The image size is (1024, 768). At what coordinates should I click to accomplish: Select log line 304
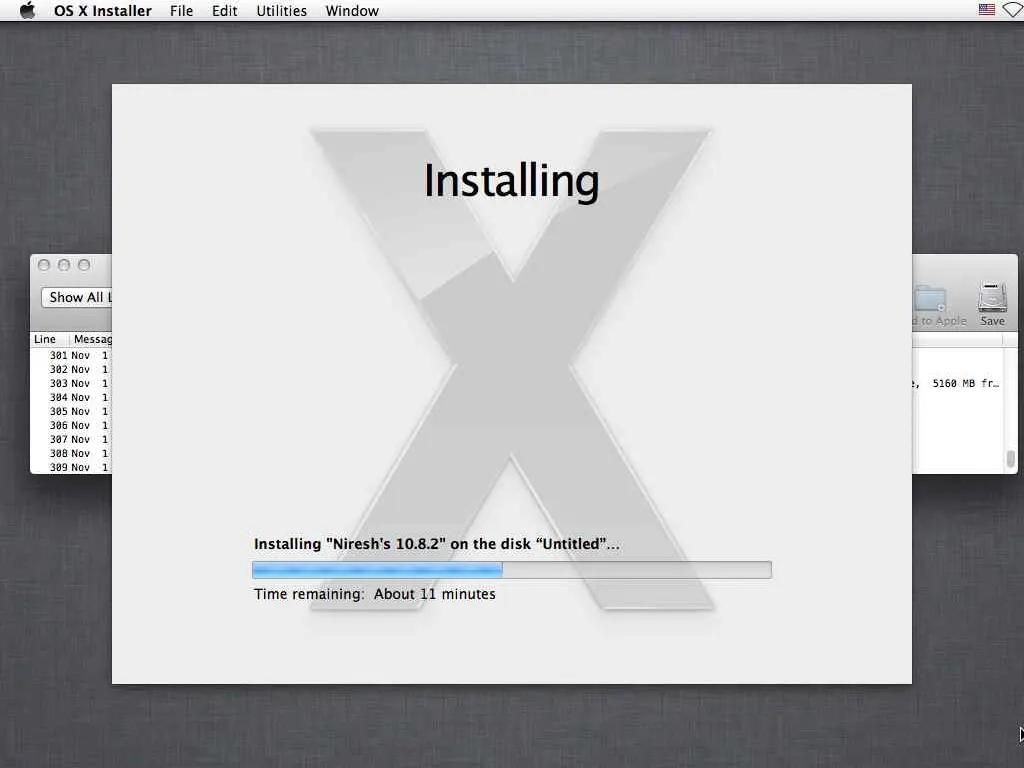(71, 398)
